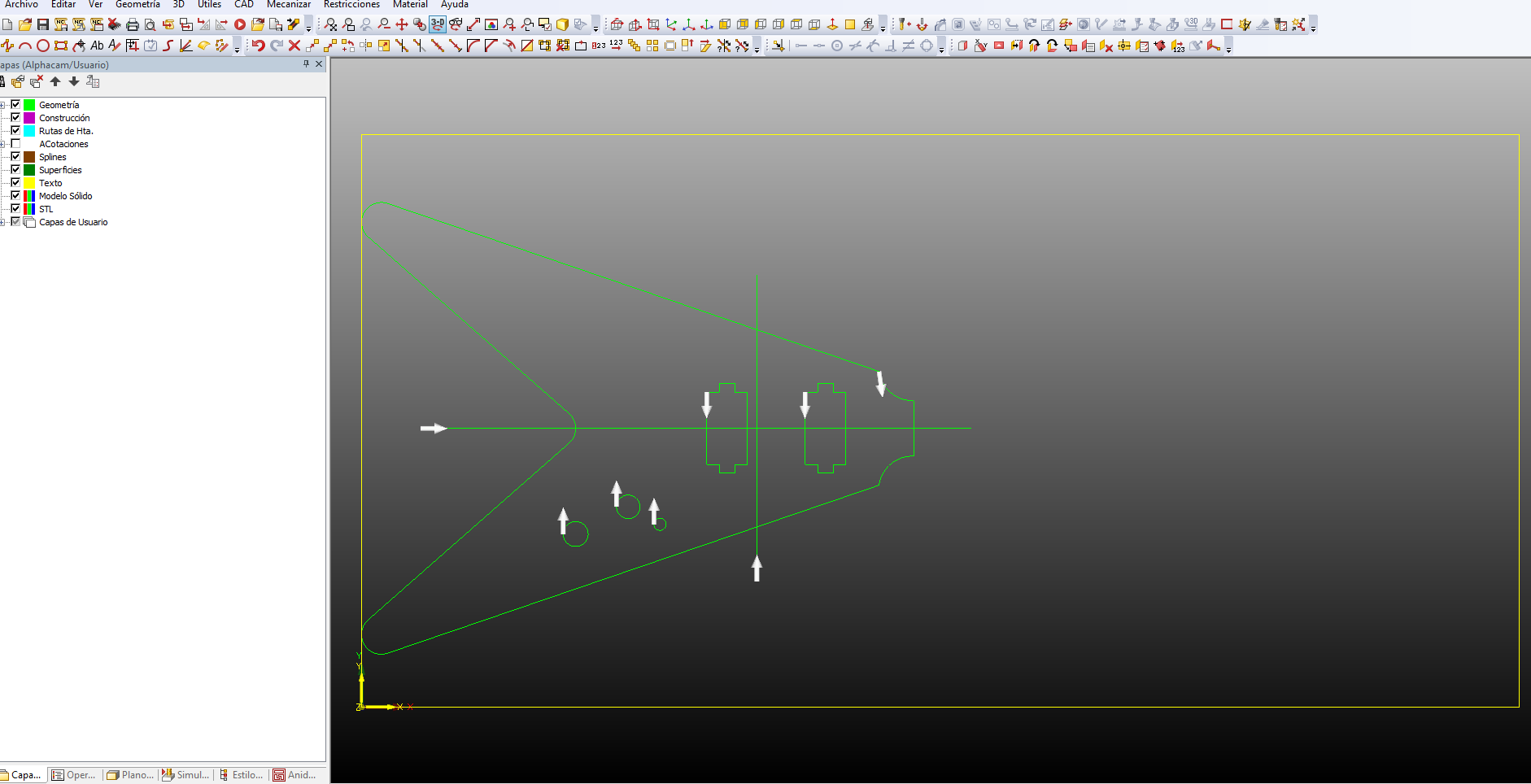Click the Redo arrow icon
Screen dimensions: 1531x784
pyautogui.click(x=277, y=46)
